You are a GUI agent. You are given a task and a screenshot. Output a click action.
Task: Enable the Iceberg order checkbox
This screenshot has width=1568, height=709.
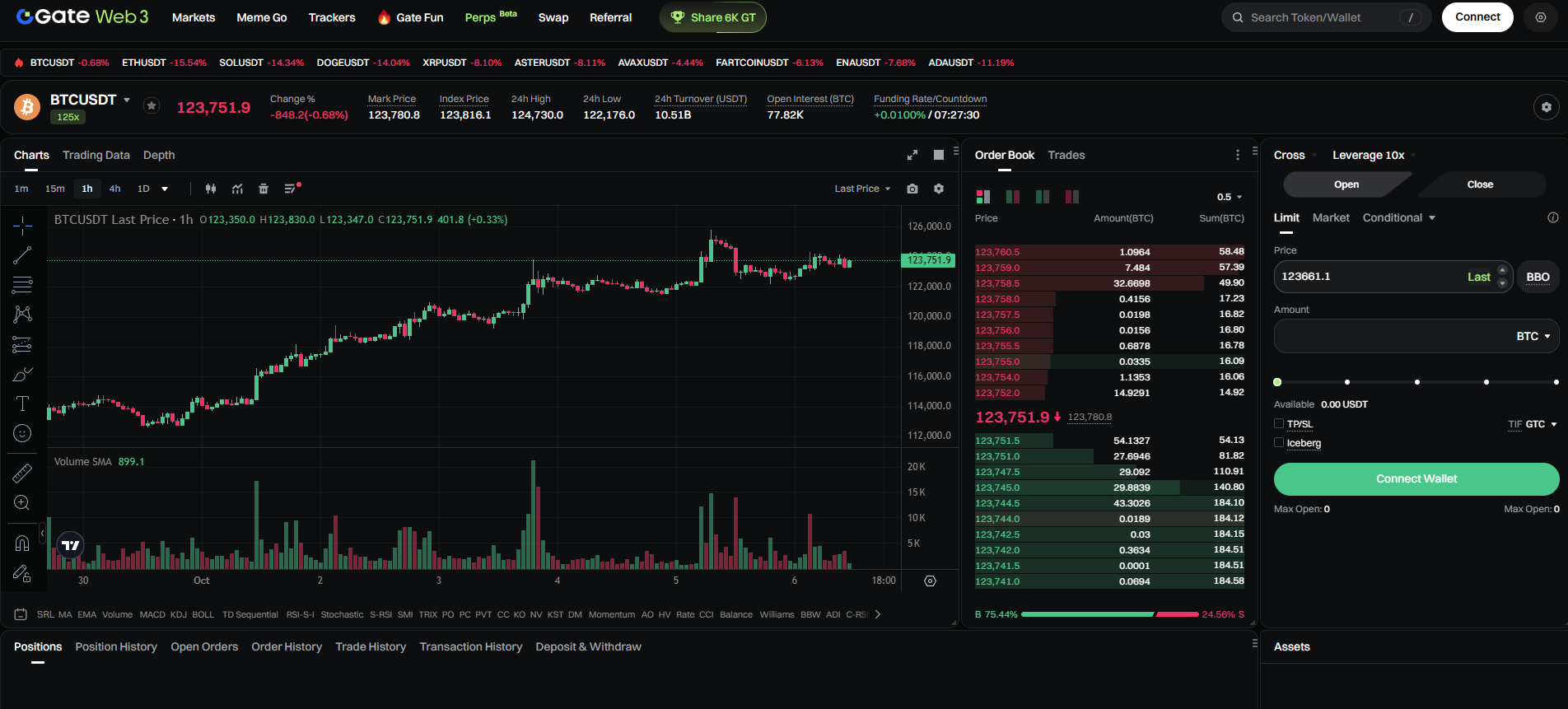pyautogui.click(x=1279, y=443)
